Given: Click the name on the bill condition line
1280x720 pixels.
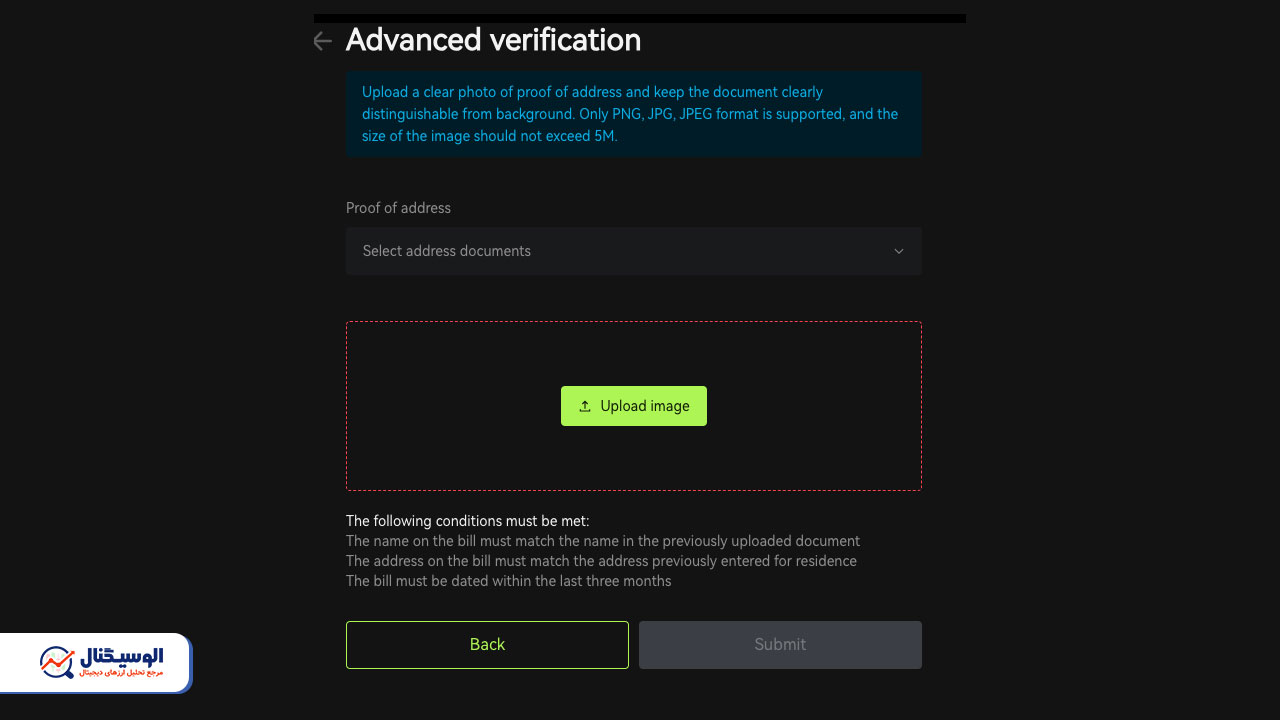Looking at the screenshot, I should click(603, 541).
